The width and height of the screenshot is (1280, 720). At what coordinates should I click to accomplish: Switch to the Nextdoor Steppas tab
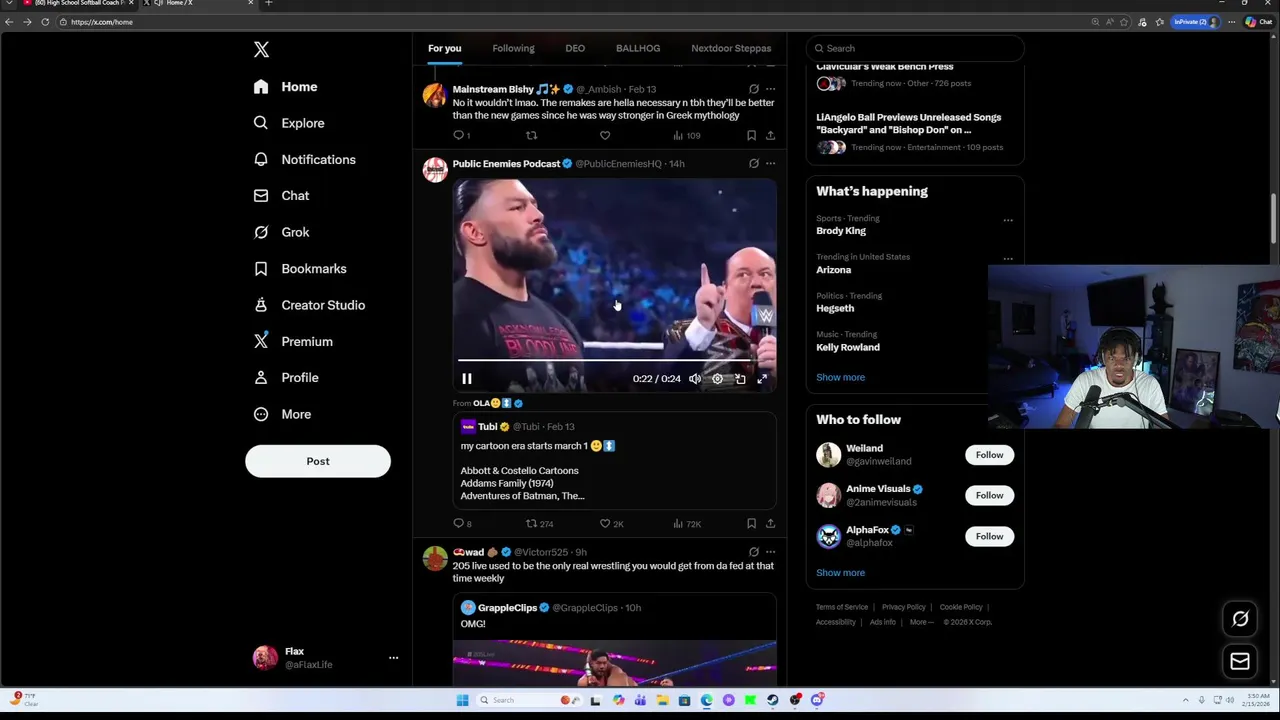(x=731, y=48)
